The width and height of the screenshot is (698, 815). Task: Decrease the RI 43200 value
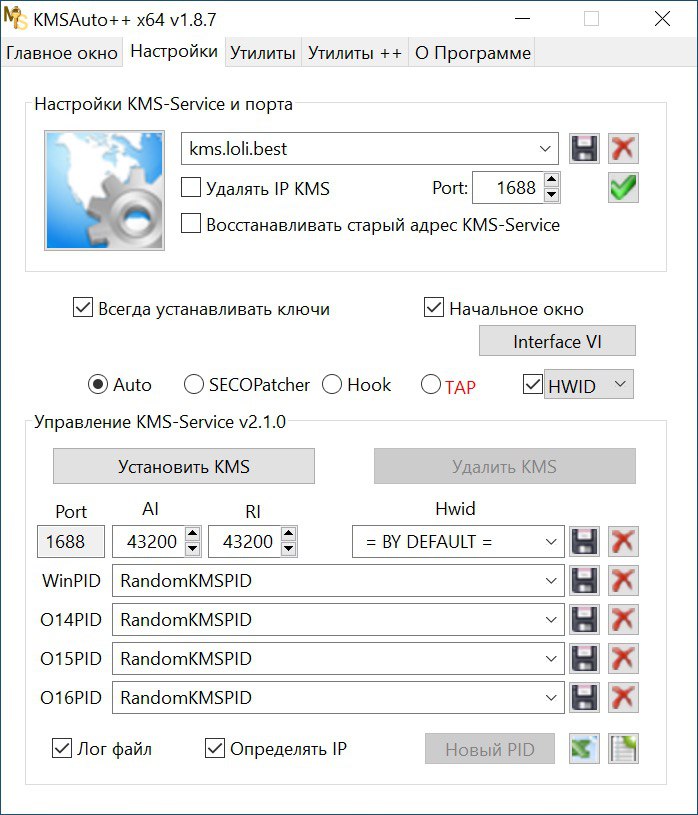[x=289, y=548]
